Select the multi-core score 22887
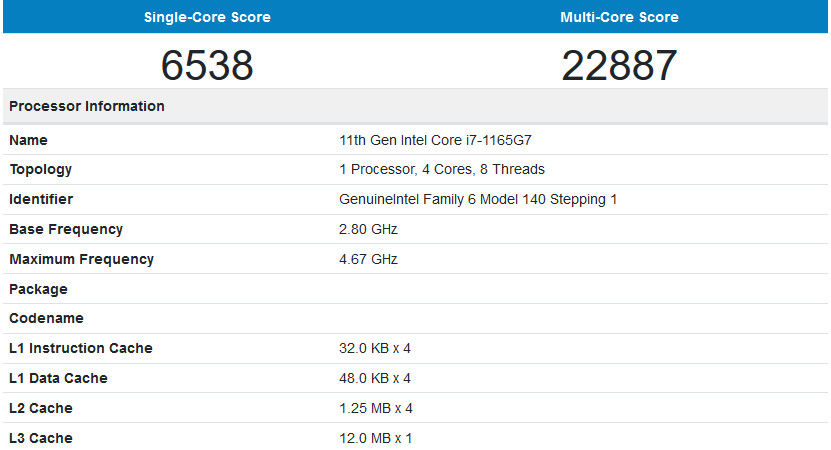The height and width of the screenshot is (450, 831). 620,65
